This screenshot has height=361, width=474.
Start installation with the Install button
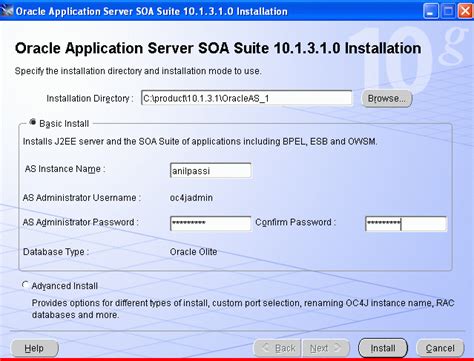[383, 348]
